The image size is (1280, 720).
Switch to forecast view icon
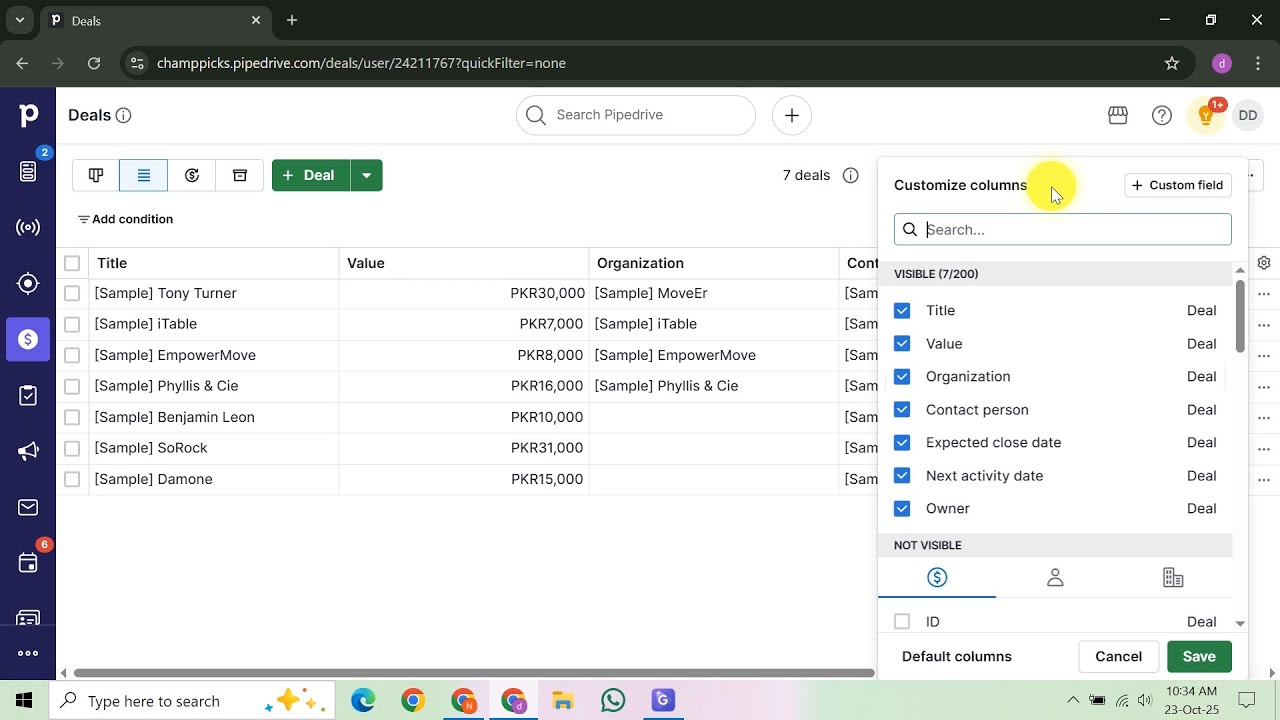click(x=192, y=175)
